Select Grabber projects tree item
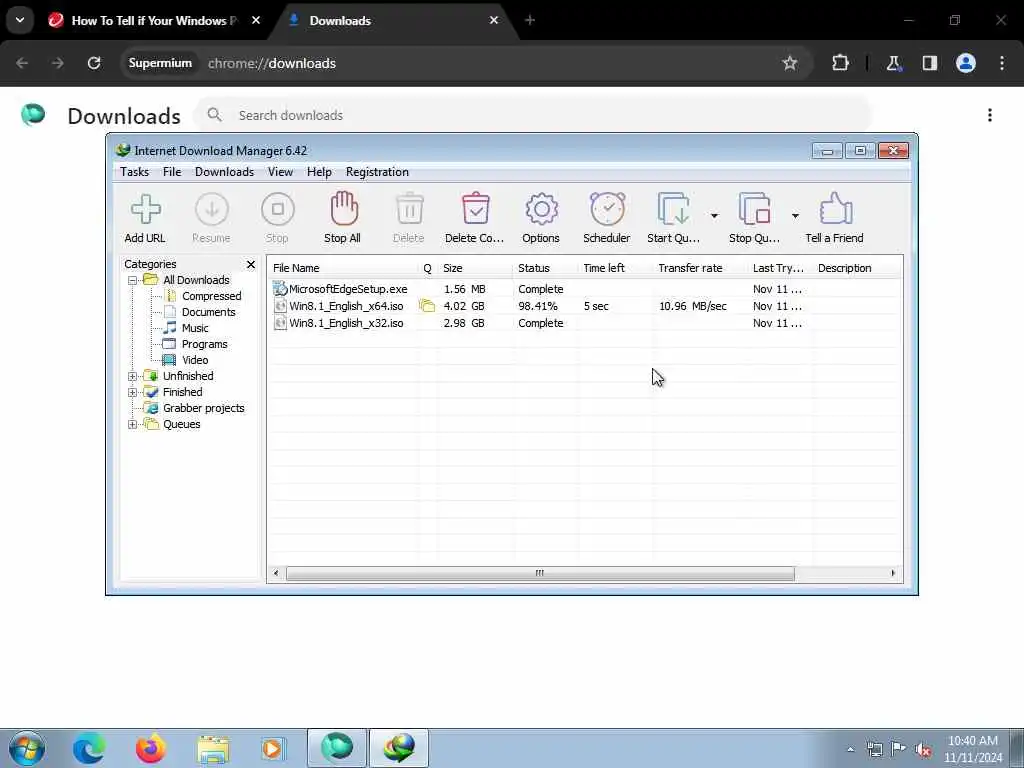Viewport: 1024px width, 768px height. [x=203, y=408]
